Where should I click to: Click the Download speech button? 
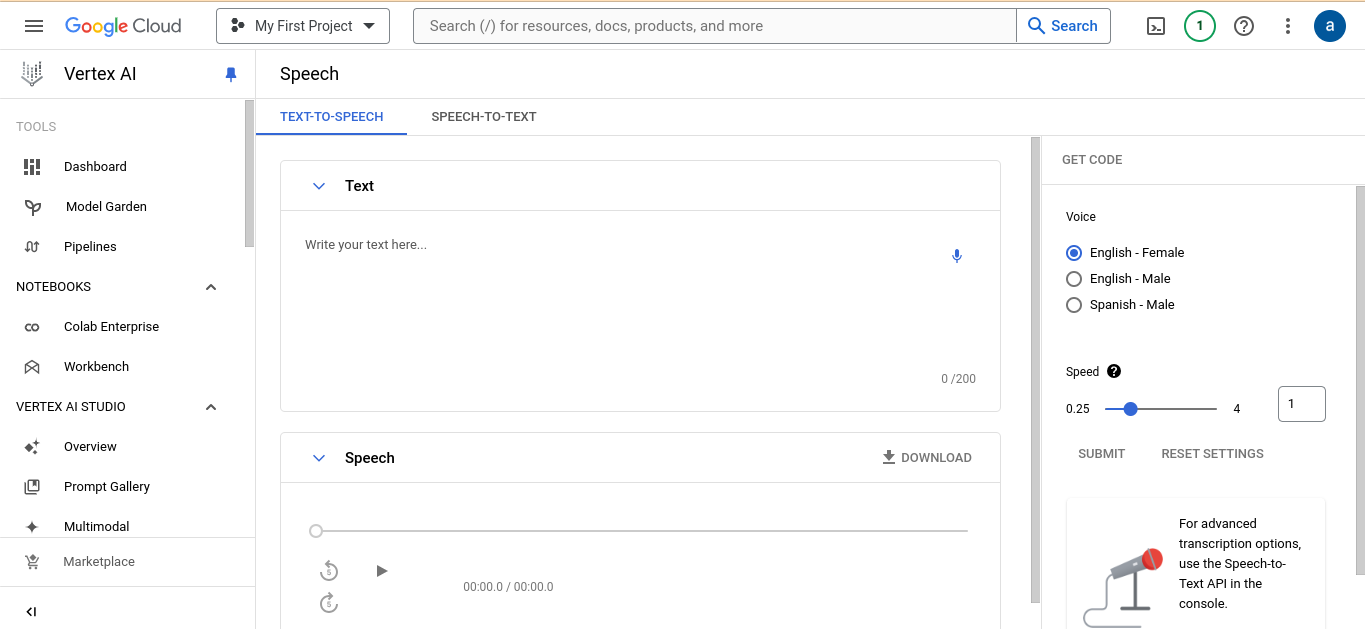(927, 458)
